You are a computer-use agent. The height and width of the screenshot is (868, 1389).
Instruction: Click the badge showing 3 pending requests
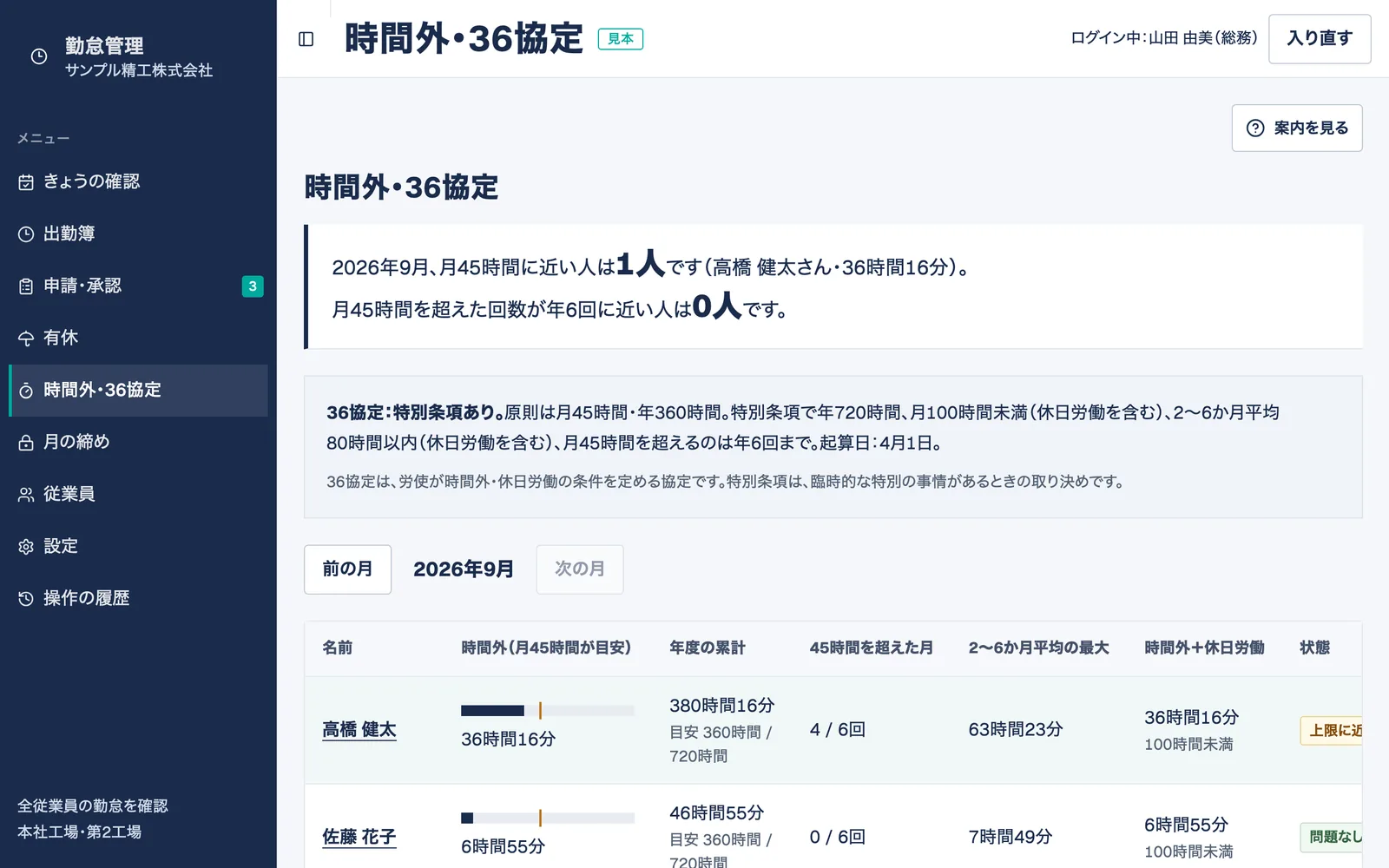(x=253, y=286)
